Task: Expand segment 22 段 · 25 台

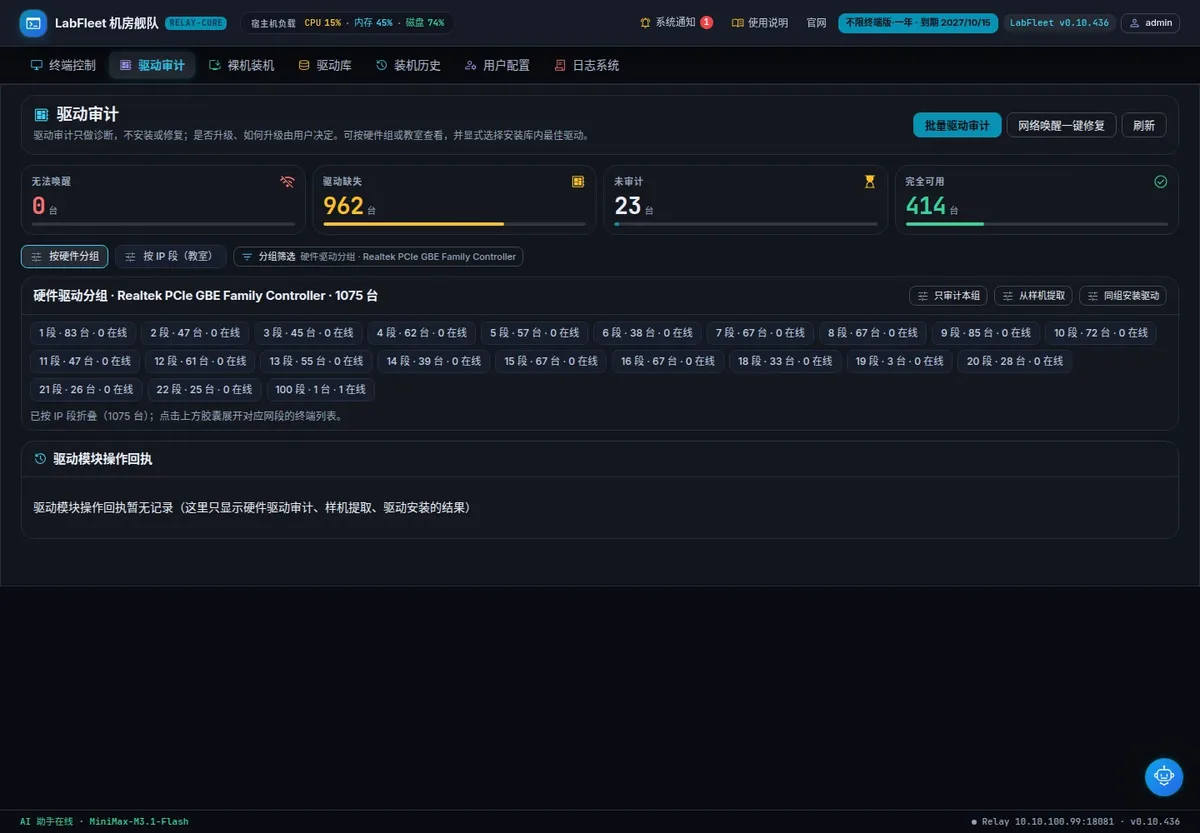Action: [x=204, y=389]
